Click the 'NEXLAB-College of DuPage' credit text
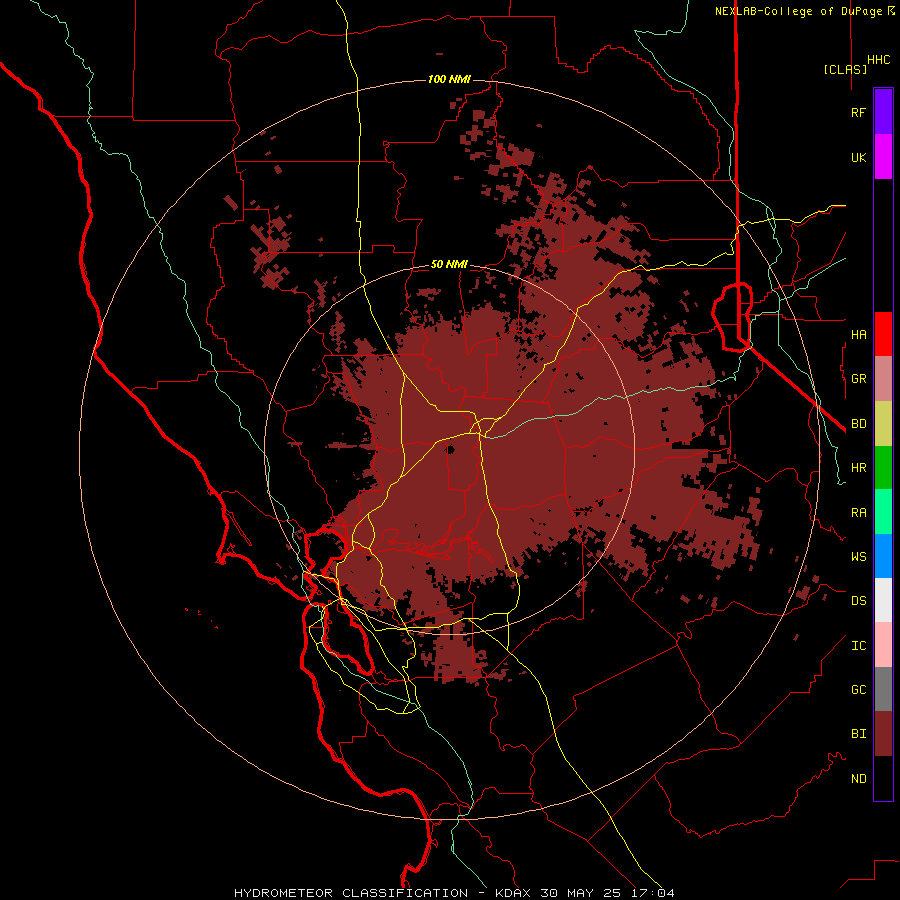 click(798, 11)
